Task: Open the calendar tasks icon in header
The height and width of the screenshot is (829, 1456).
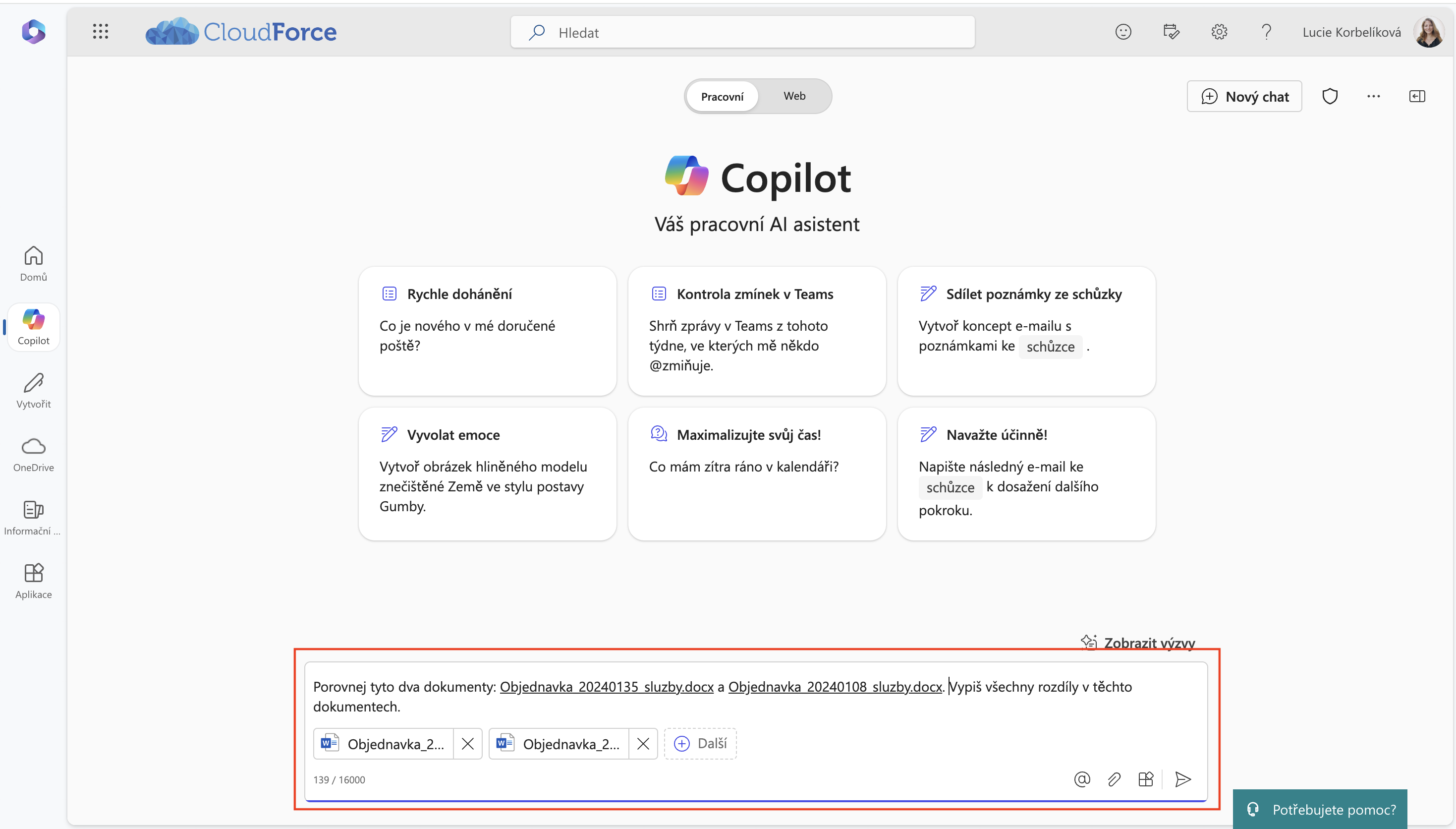Action: coord(1171,32)
